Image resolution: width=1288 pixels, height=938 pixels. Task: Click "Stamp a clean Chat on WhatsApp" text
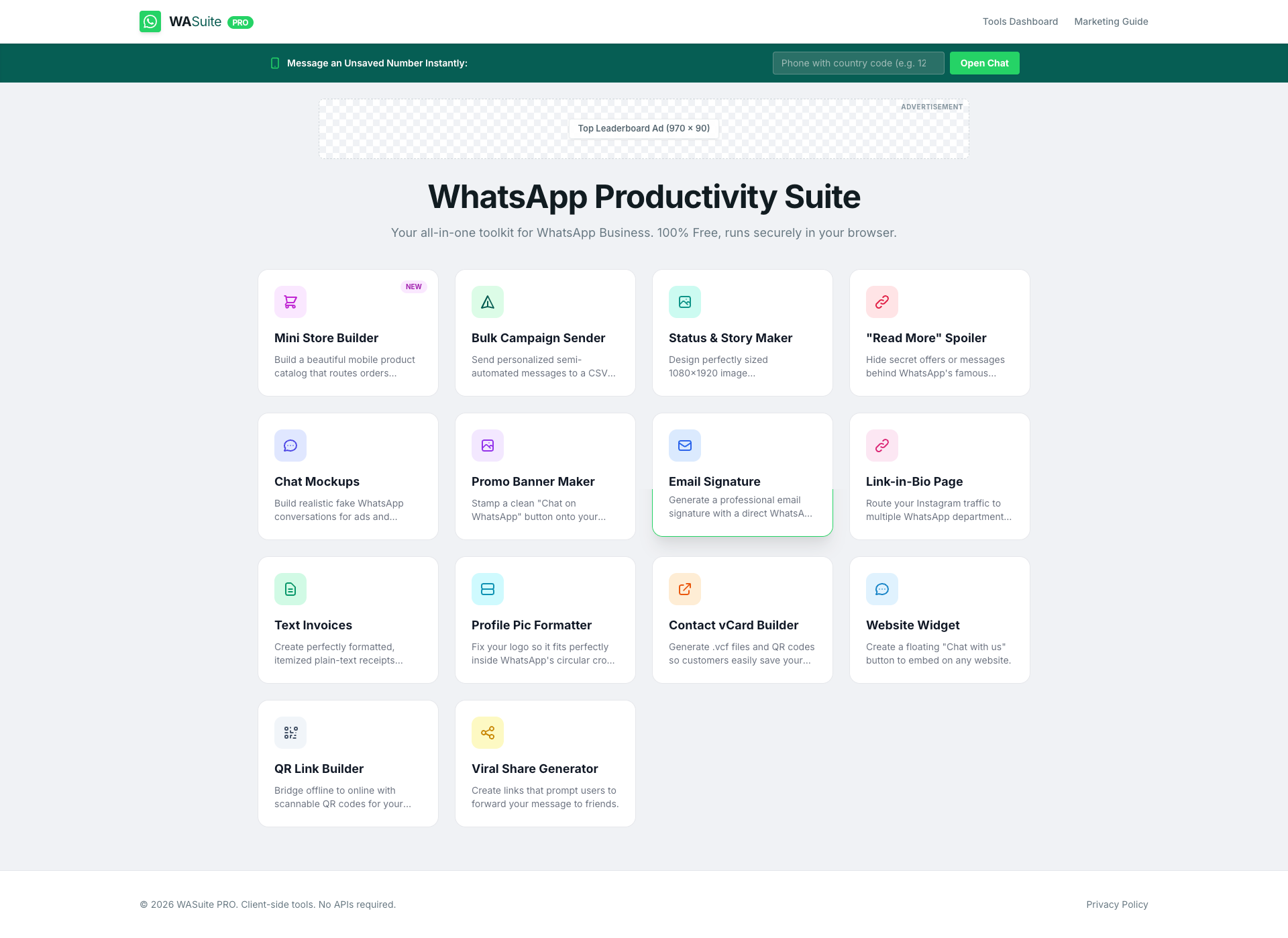(x=539, y=510)
